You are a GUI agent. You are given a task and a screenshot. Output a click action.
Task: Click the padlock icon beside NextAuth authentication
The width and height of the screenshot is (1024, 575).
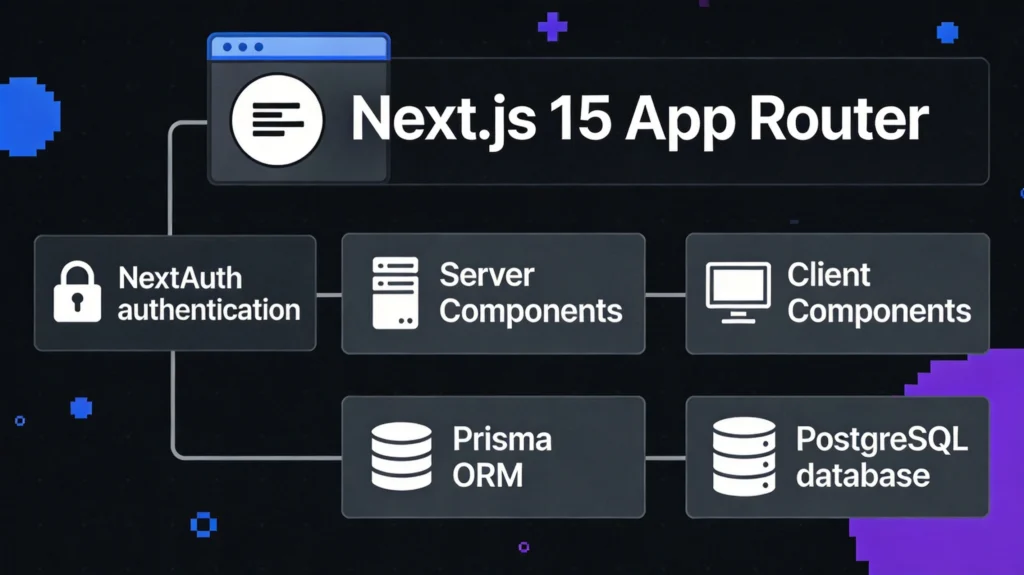point(77,292)
